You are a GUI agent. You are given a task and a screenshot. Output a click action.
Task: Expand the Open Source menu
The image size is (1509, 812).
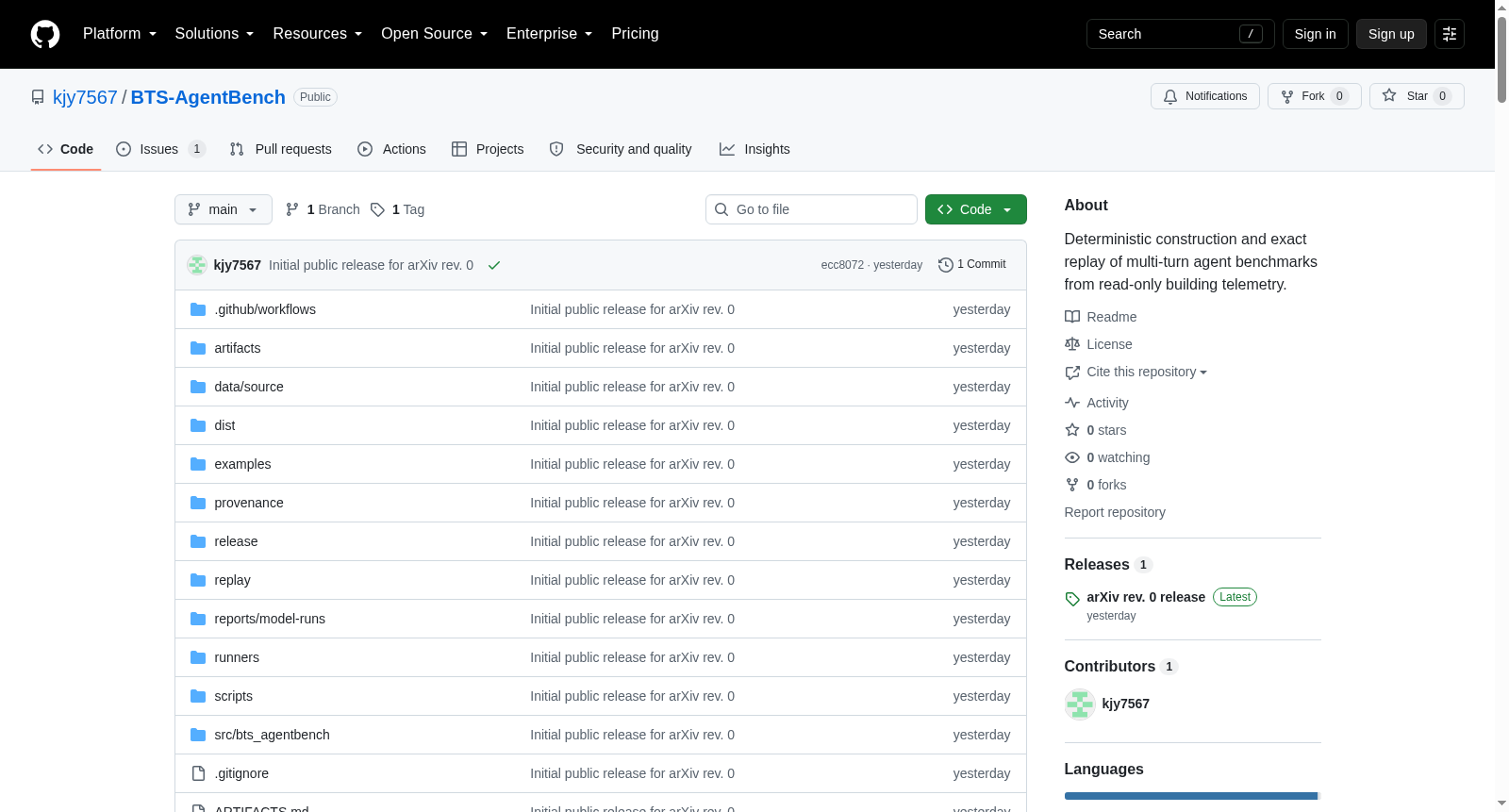point(435,34)
